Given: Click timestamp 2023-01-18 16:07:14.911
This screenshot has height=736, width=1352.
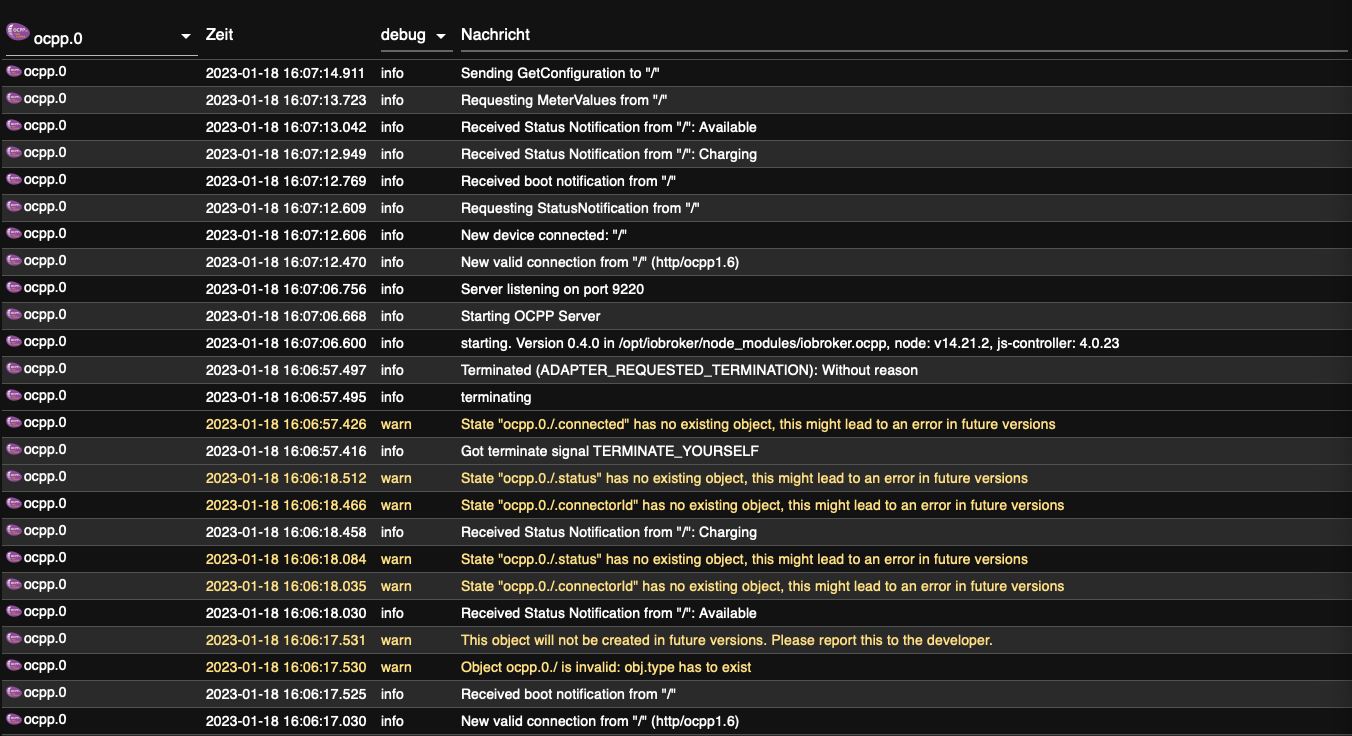Looking at the screenshot, I should click(286, 73).
